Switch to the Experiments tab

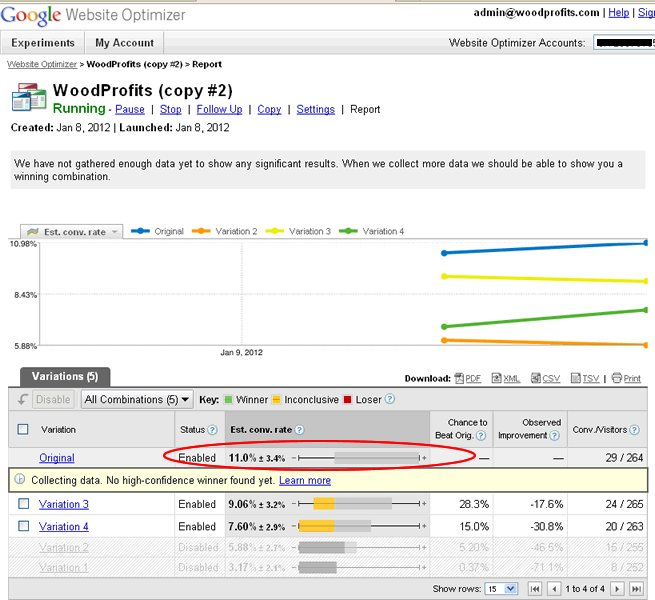[43, 43]
